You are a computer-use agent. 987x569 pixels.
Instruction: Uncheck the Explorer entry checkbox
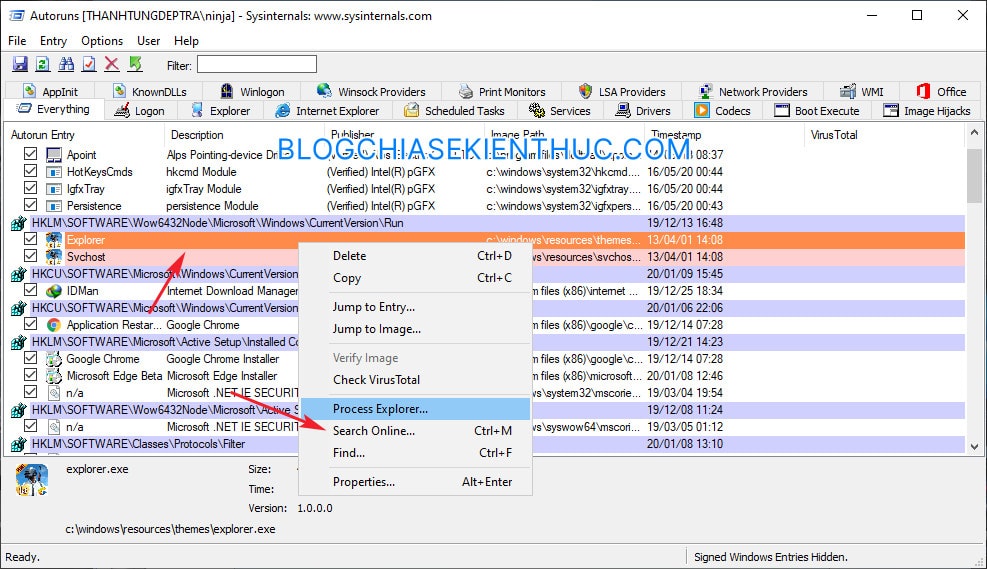30,239
